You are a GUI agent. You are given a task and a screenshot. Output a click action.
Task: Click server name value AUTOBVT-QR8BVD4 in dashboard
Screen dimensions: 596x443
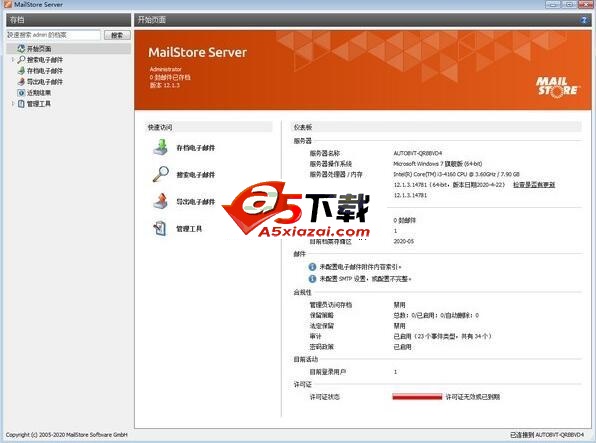point(417,153)
